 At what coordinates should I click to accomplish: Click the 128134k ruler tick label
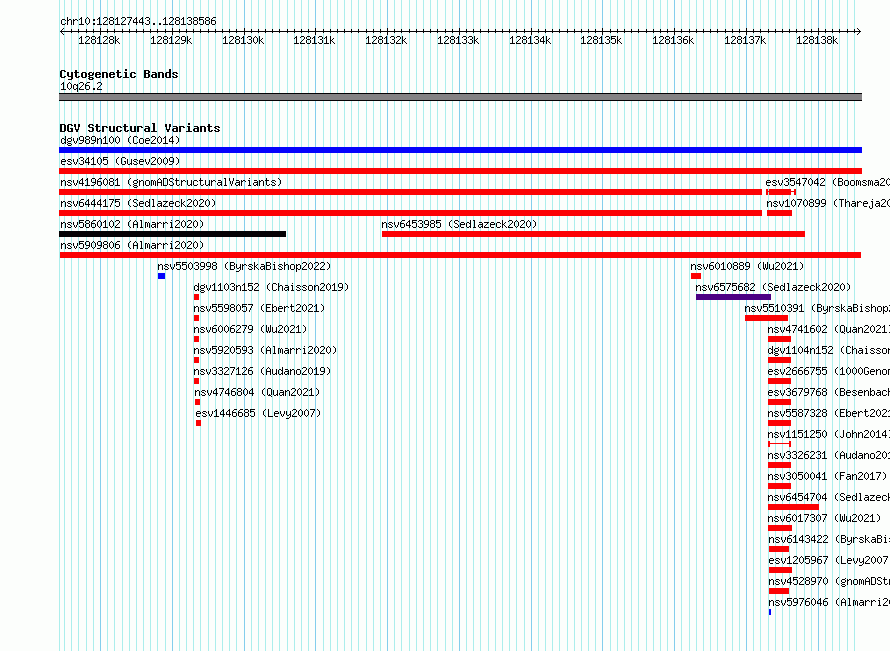[530, 40]
